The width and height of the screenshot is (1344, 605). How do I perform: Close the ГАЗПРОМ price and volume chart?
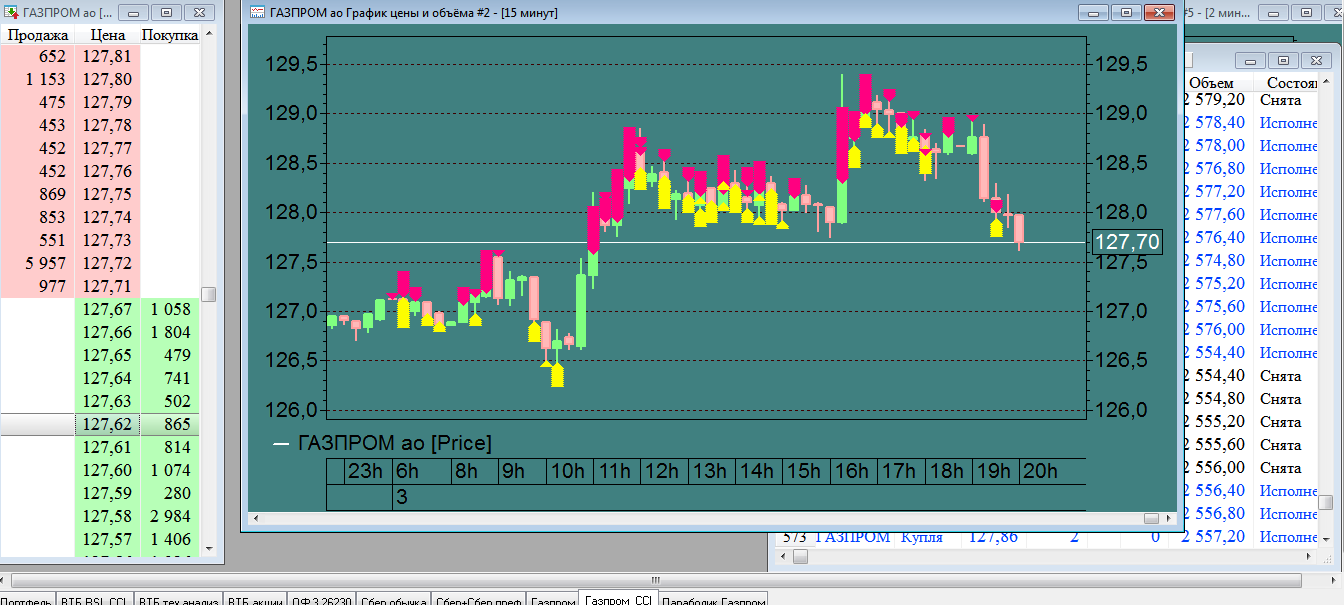[x=1159, y=12]
